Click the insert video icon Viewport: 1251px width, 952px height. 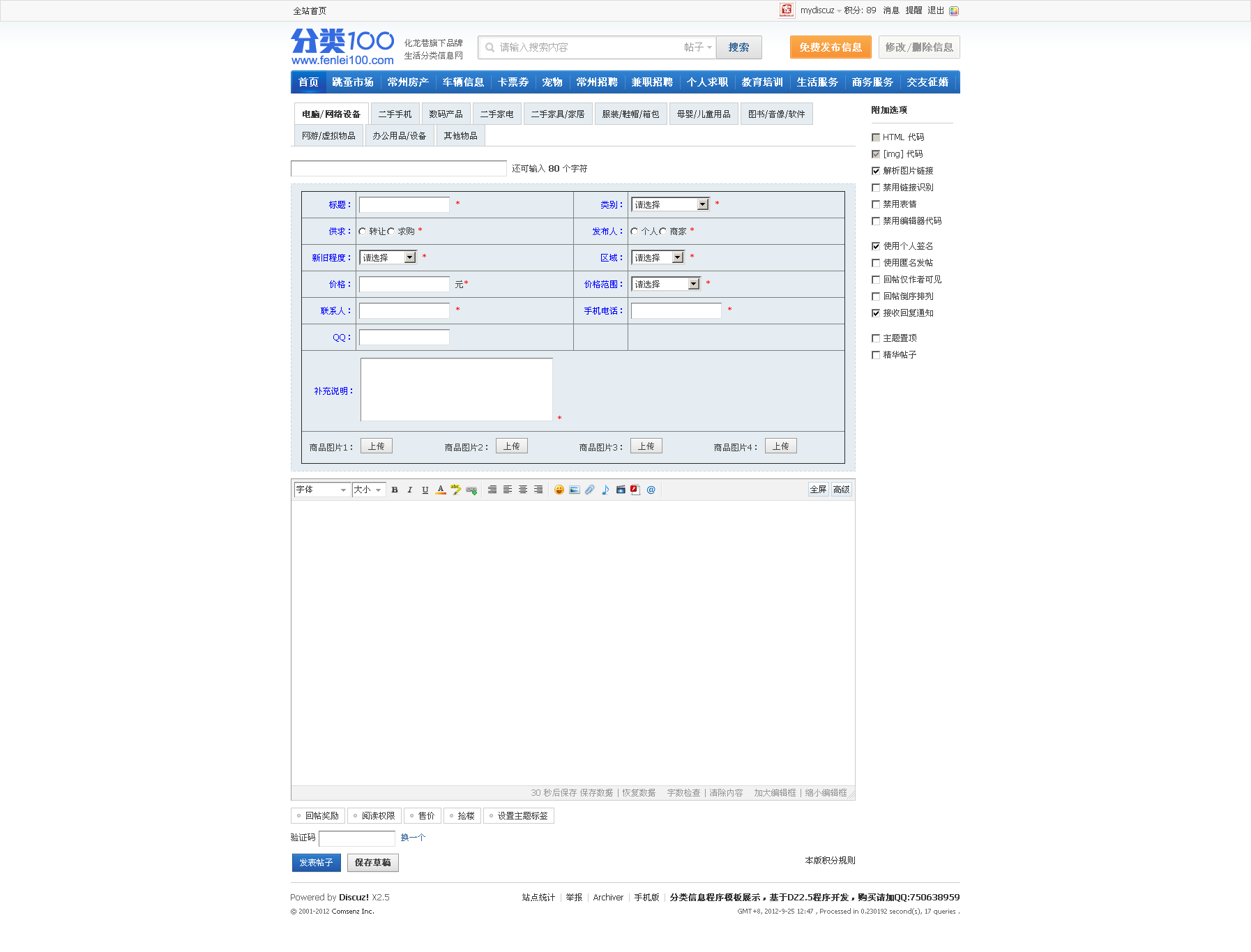click(x=621, y=490)
